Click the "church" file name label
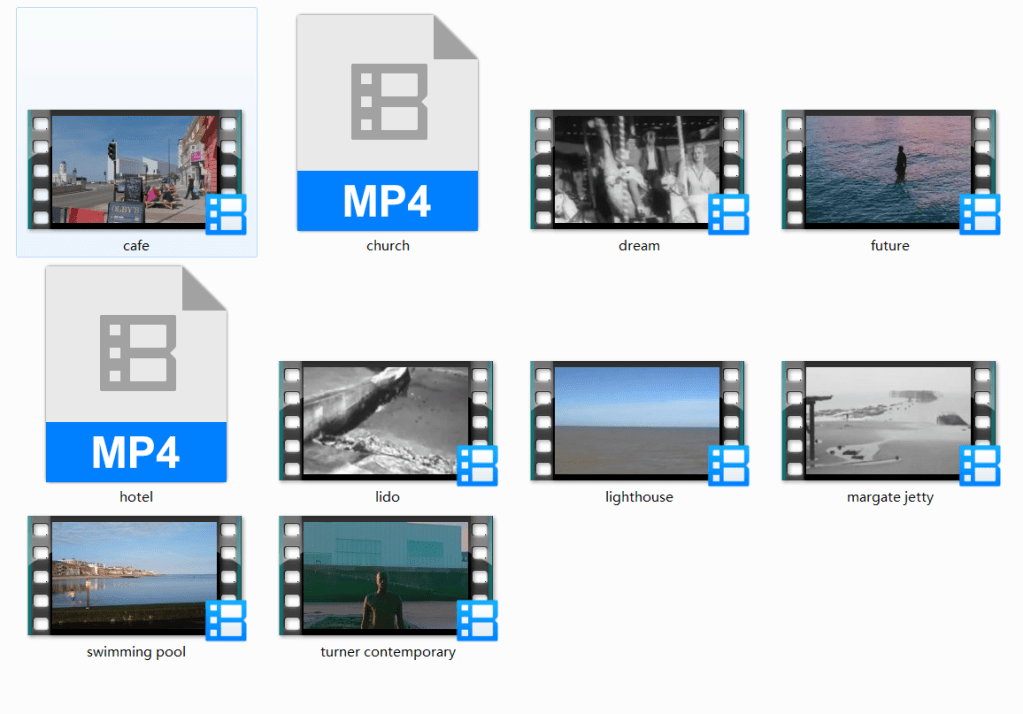The image size is (1023, 714). [388, 246]
